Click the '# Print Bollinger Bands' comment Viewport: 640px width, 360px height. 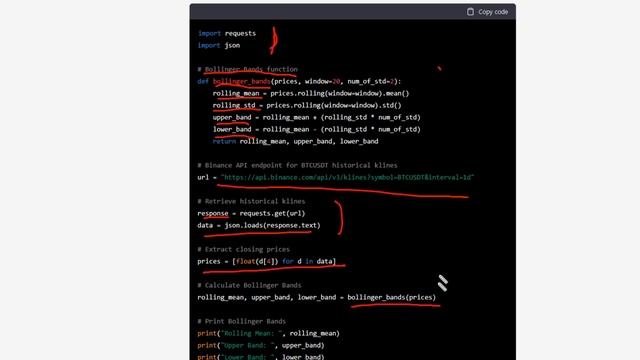point(242,321)
